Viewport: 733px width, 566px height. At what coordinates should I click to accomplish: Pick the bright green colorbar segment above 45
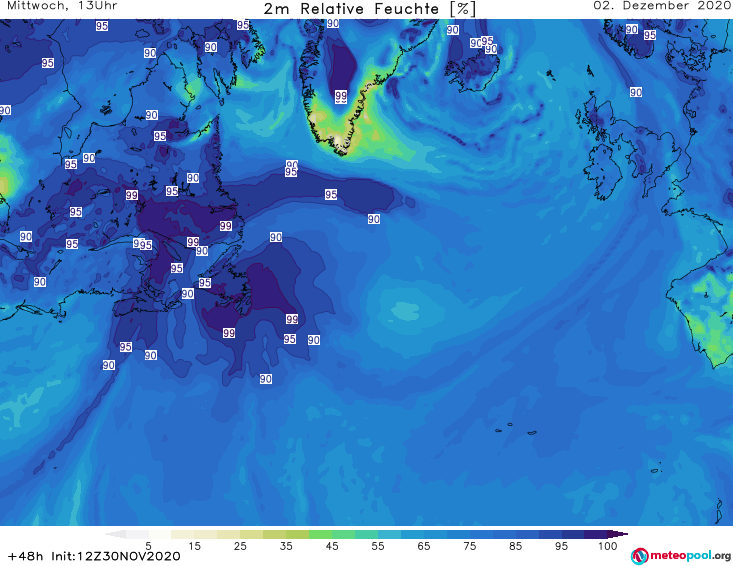pos(320,534)
